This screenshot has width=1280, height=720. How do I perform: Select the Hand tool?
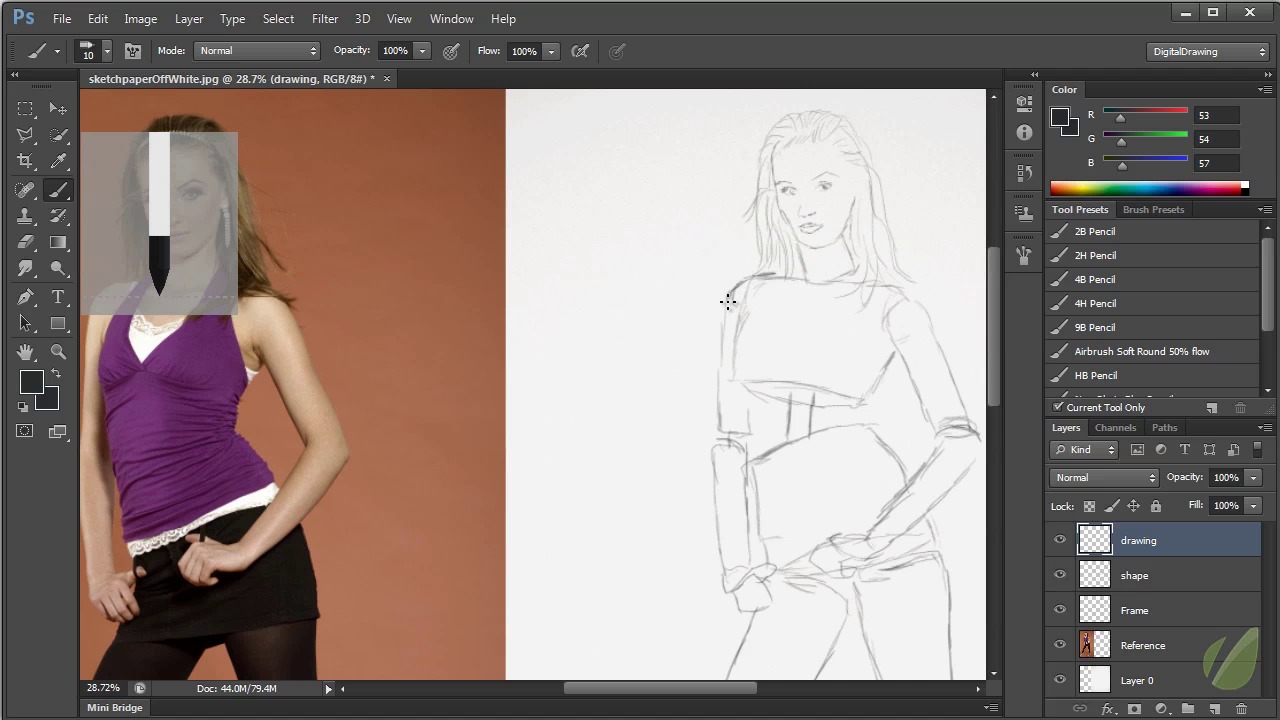(26, 352)
